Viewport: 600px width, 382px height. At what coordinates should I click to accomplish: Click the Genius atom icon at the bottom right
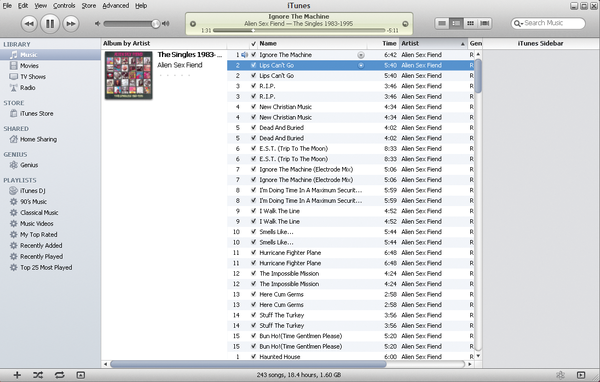[560, 375]
